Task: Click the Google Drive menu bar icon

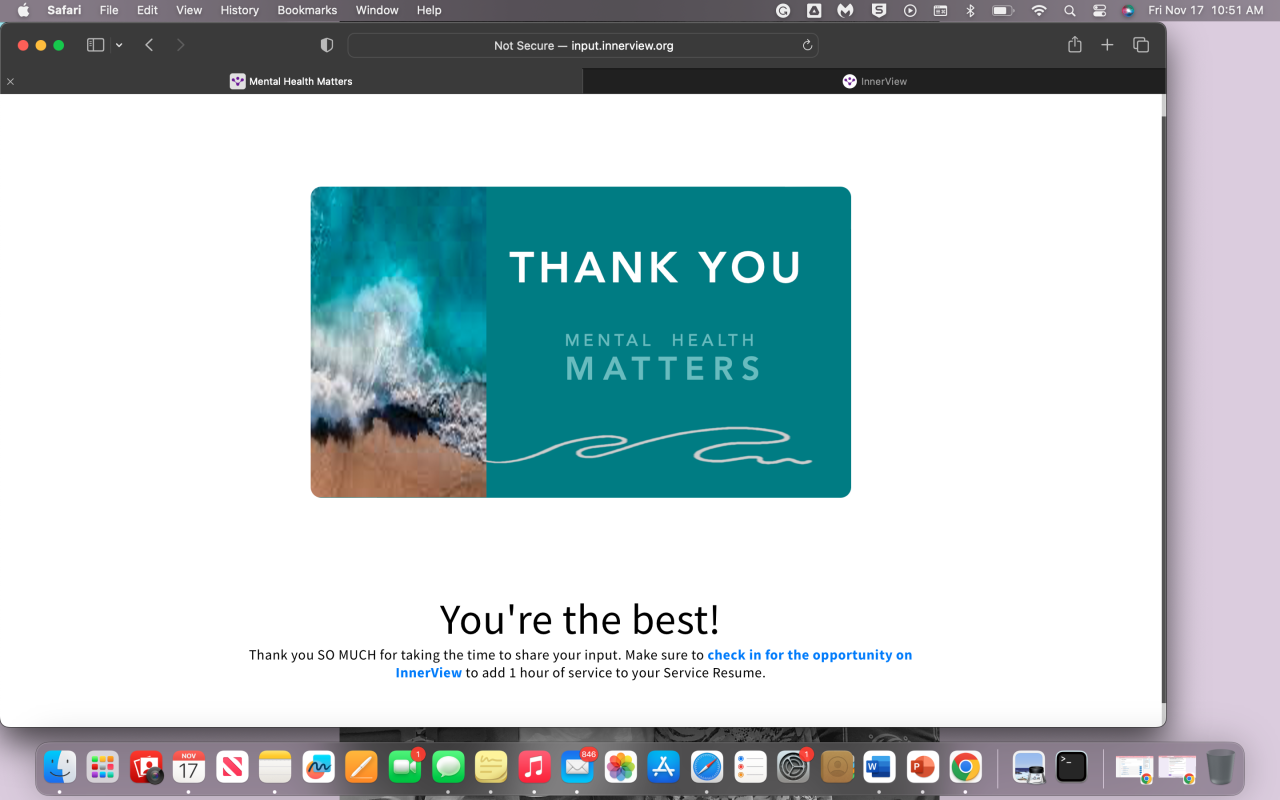Action: coord(814,10)
